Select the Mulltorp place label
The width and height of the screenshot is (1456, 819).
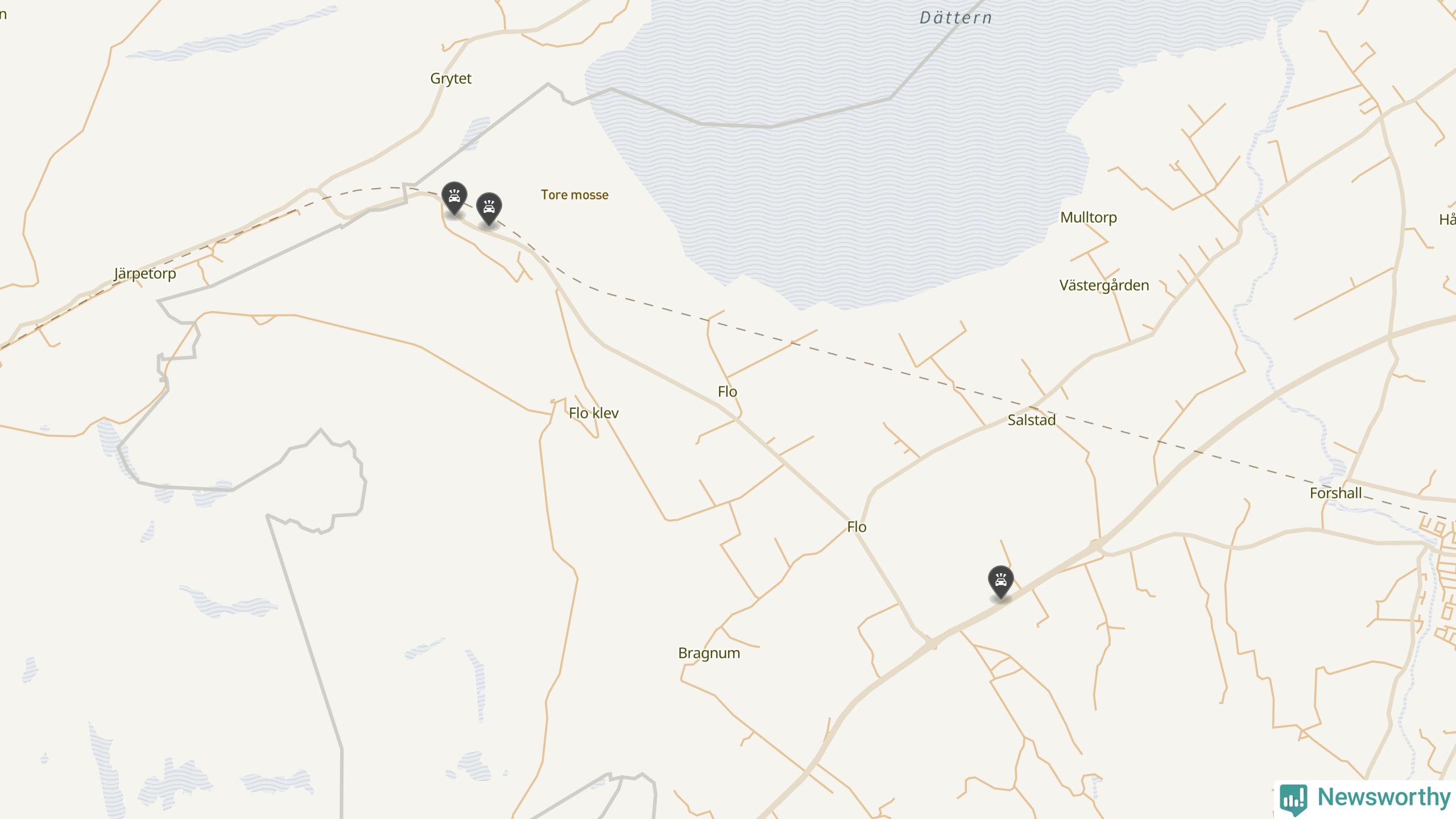point(1089,217)
